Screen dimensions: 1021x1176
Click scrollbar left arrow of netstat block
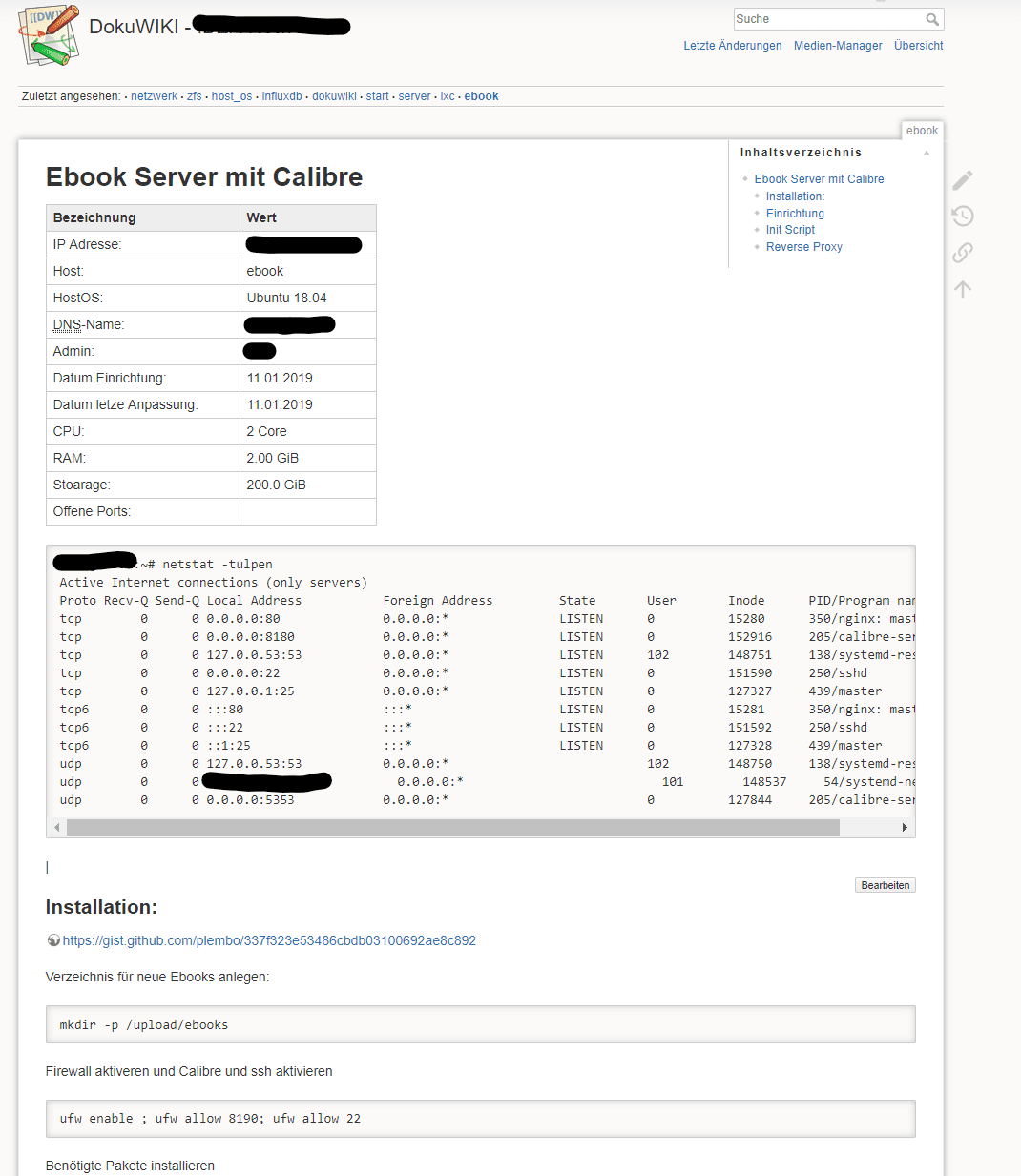pos(57,827)
